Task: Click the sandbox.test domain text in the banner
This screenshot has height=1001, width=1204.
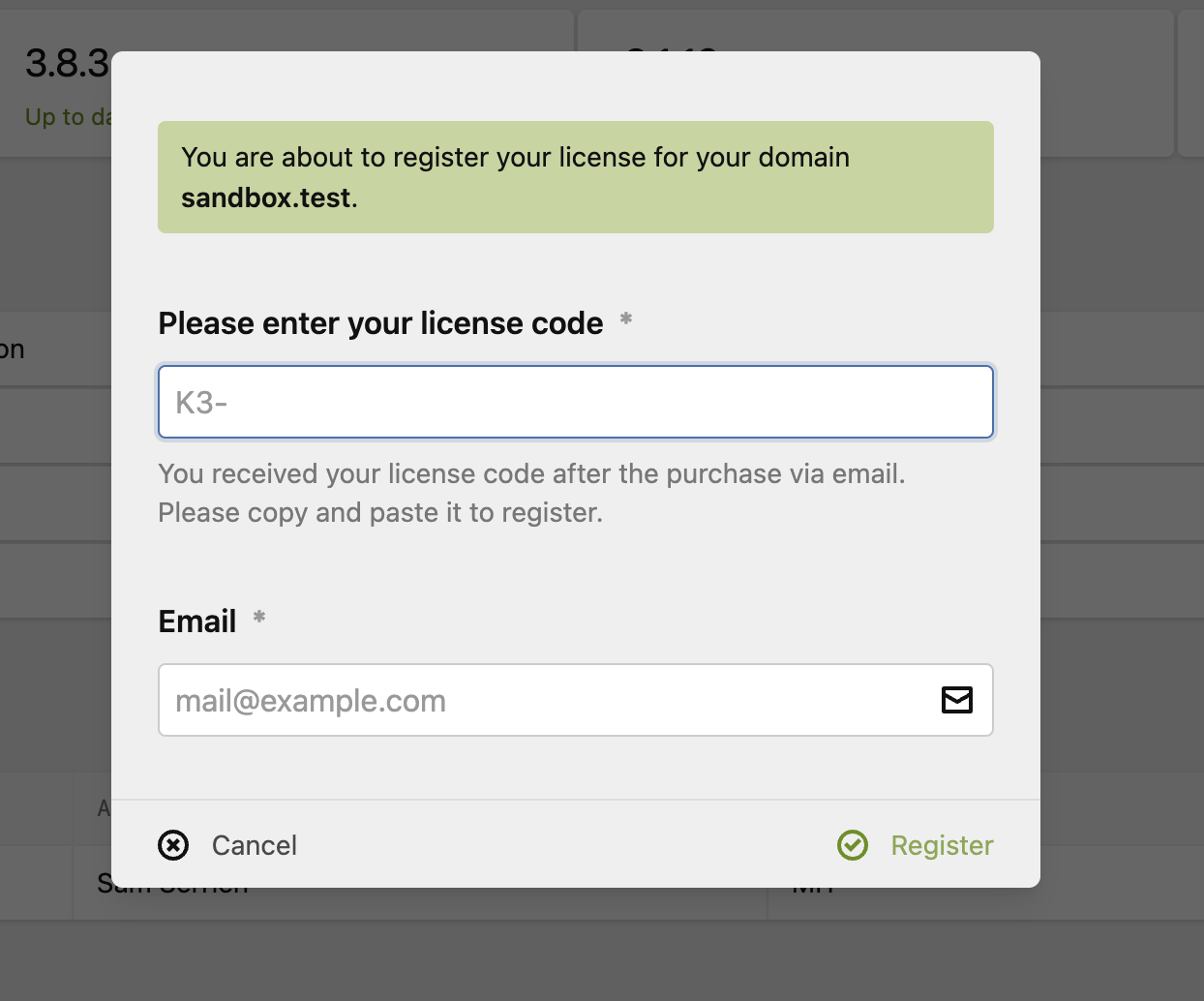Action: point(266,197)
